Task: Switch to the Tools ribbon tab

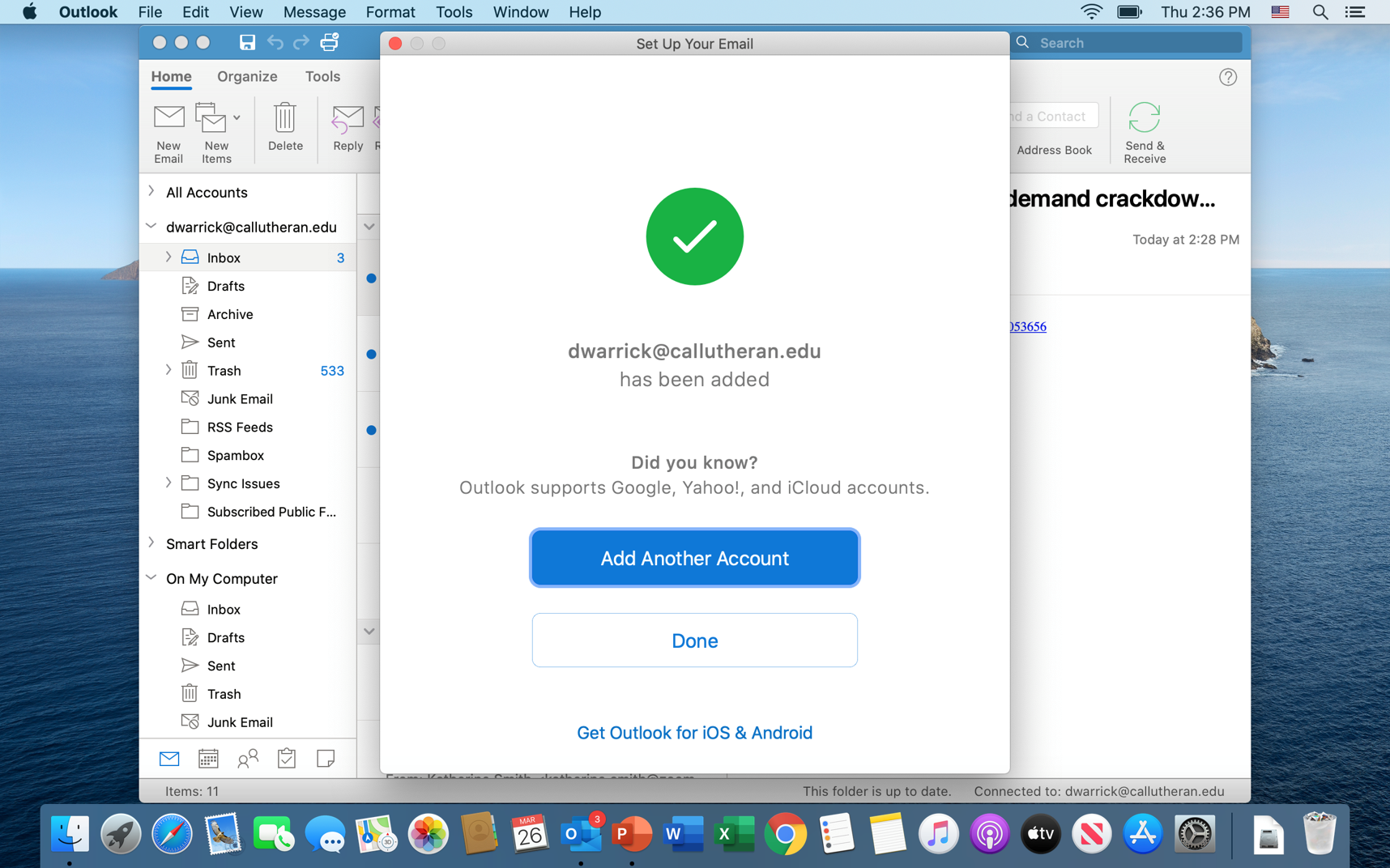Action: [322, 76]
